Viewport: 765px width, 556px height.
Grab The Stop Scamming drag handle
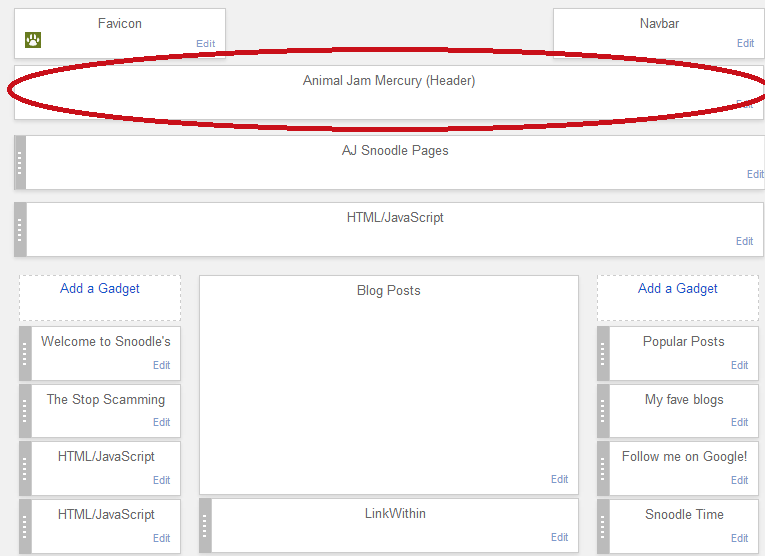pos(25,411)
